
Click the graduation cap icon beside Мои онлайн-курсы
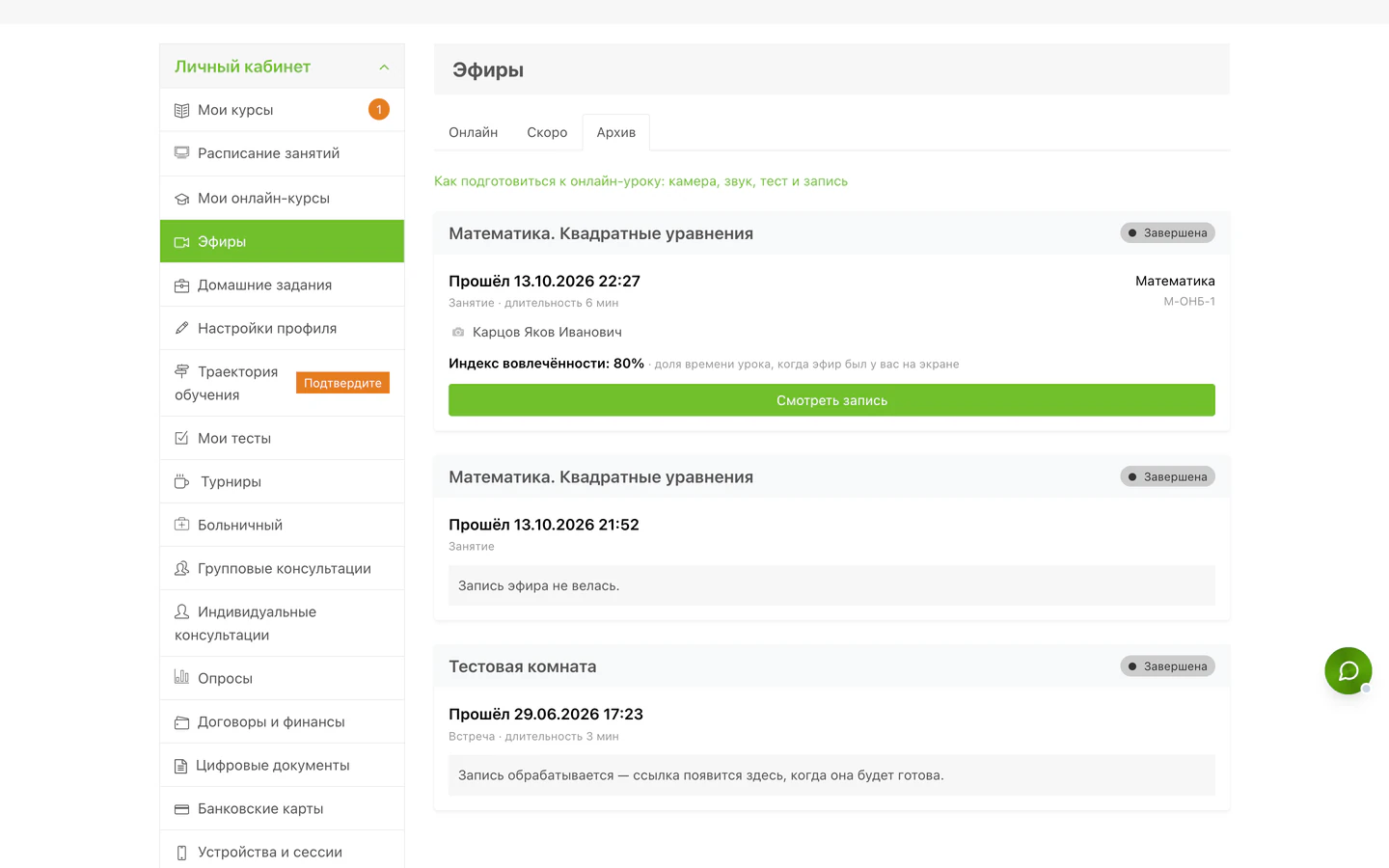pos(181,199)
